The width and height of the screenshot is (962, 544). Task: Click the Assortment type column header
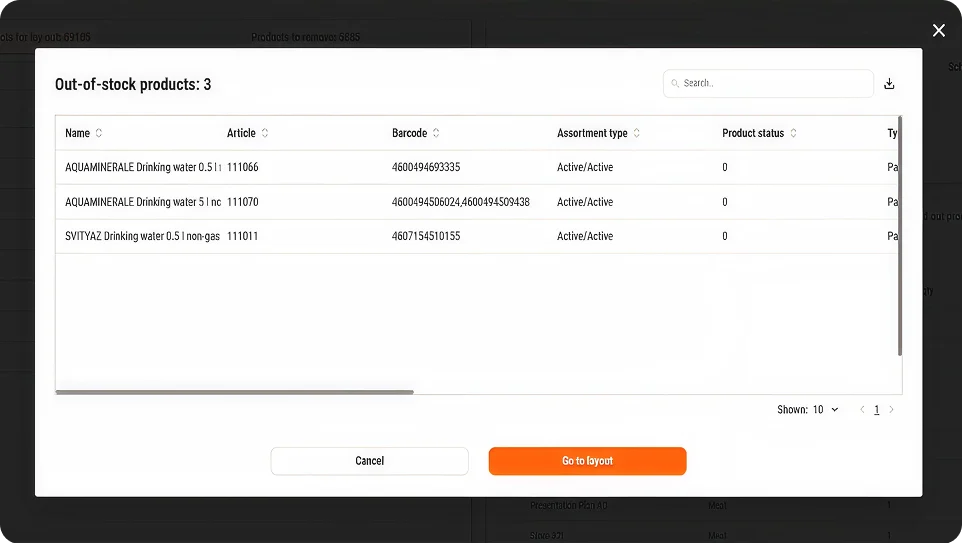[x=592, y=133]
